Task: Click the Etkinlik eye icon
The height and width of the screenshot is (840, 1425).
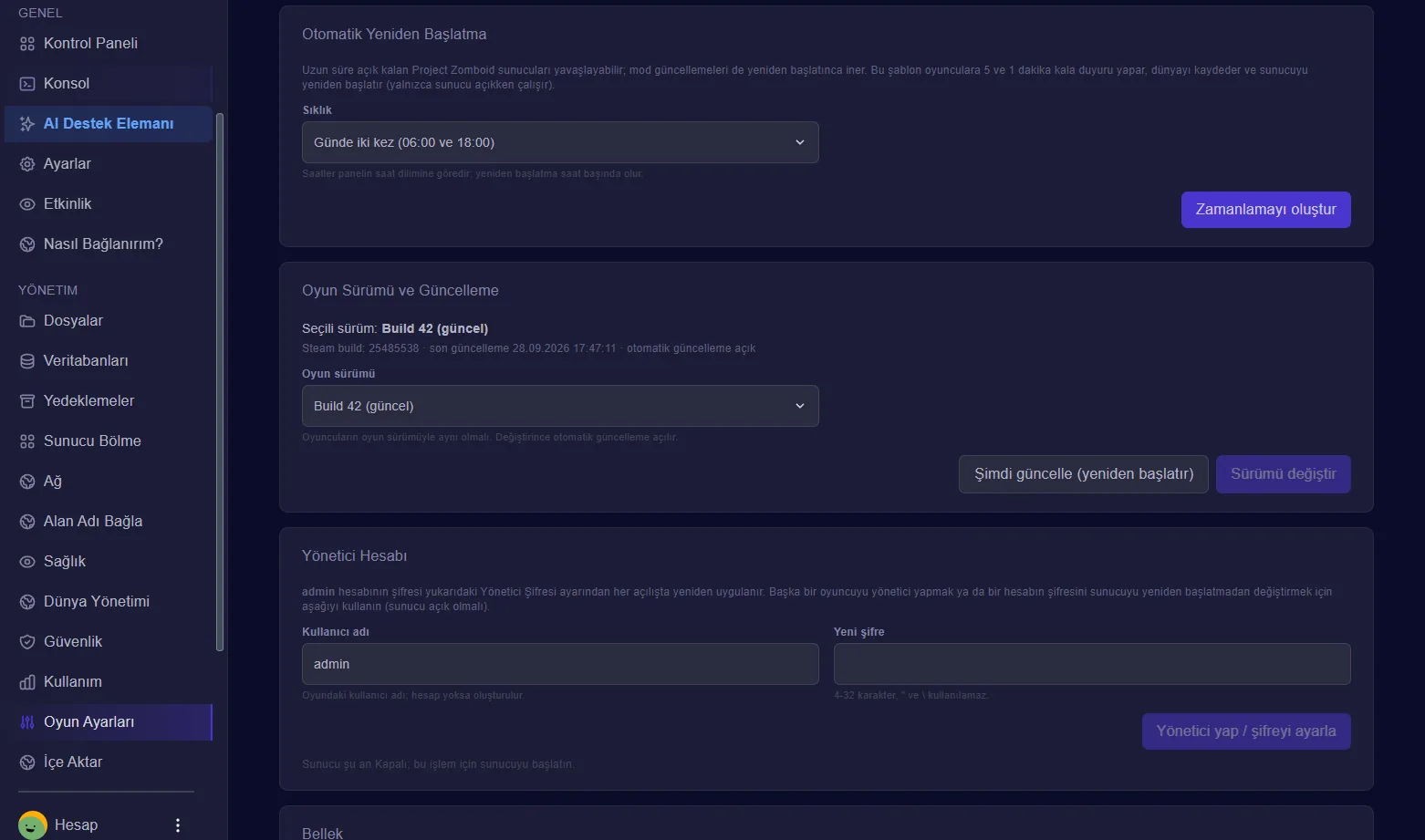Action: (x=27, y=204)
